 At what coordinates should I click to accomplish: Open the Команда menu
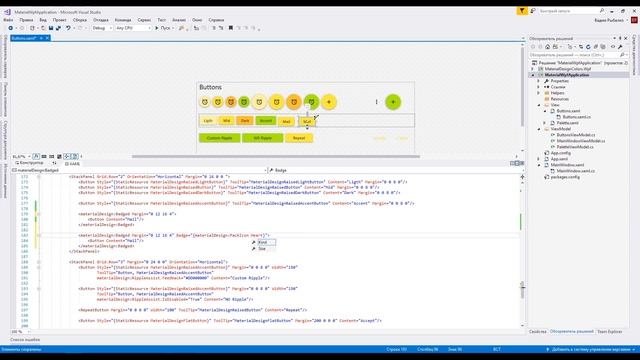tap(123, 20)
